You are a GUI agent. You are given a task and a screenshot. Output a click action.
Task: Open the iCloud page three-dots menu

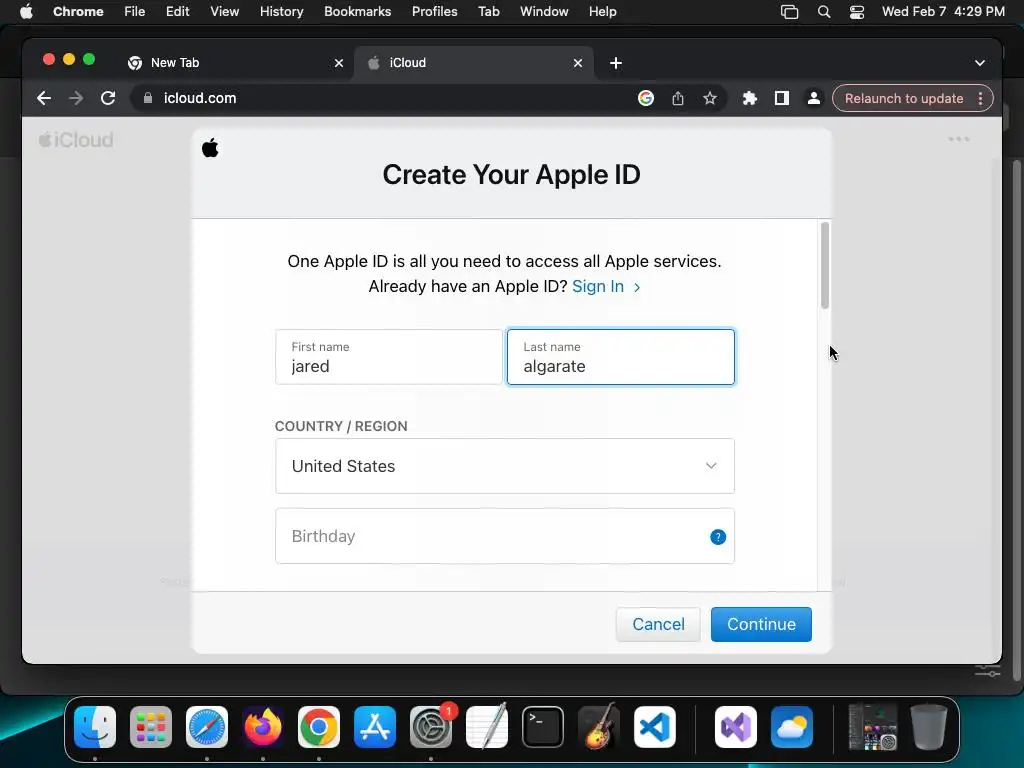[959, 138]
